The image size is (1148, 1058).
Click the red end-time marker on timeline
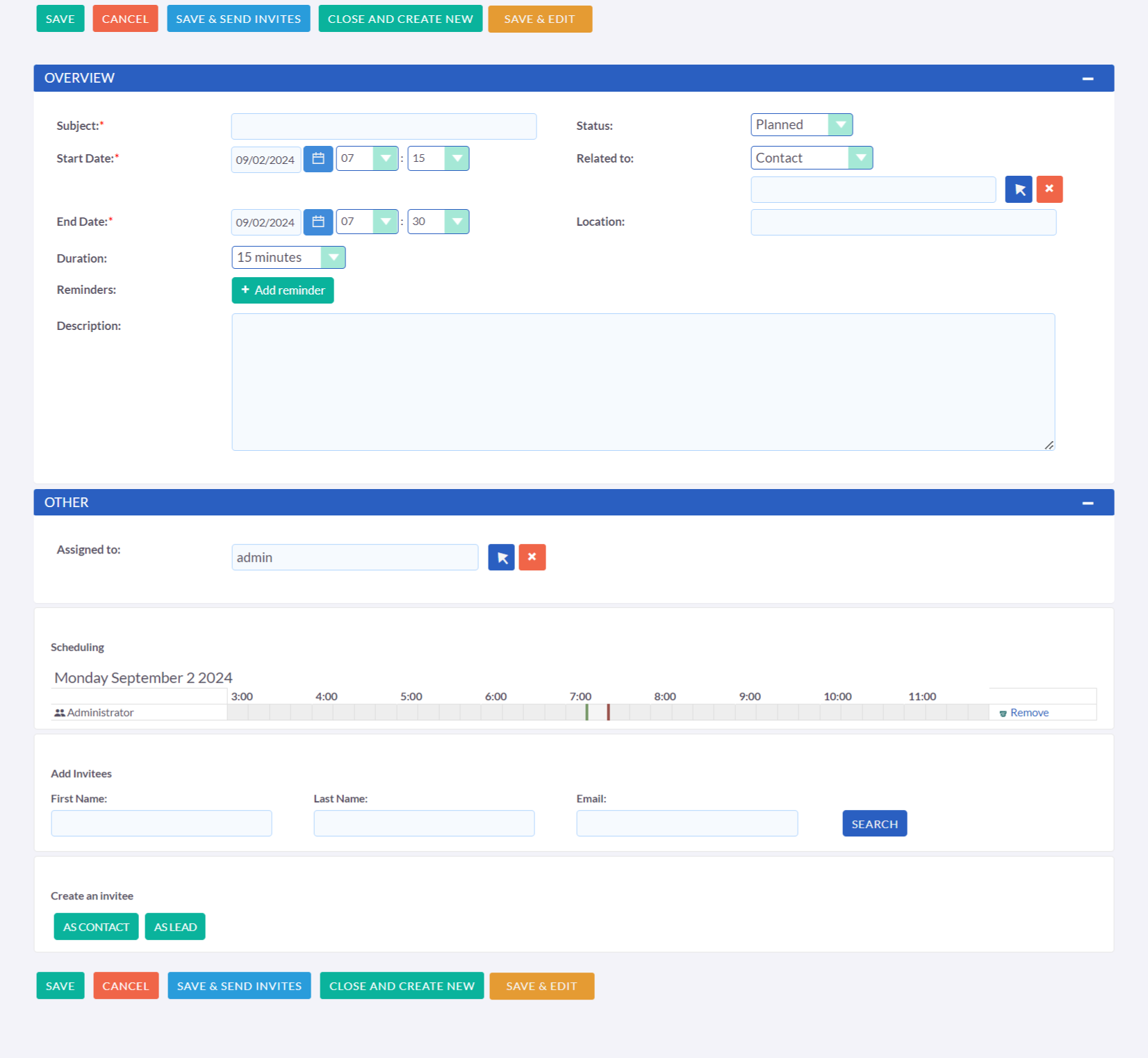(x=608, y=712)
